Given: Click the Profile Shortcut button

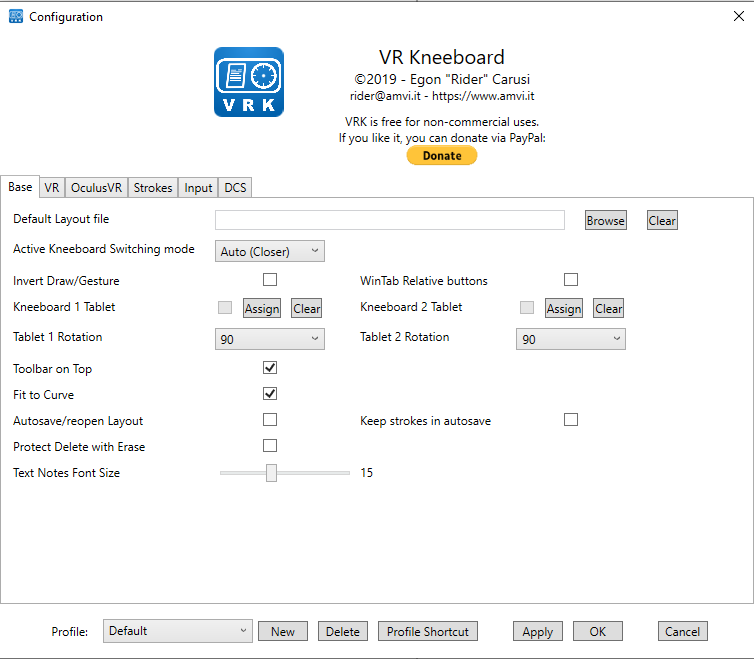Looking at the screenshot, I should 428,632.
